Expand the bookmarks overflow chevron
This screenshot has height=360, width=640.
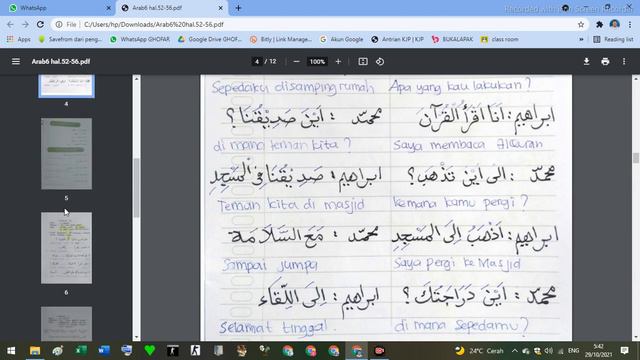point(581,39)
